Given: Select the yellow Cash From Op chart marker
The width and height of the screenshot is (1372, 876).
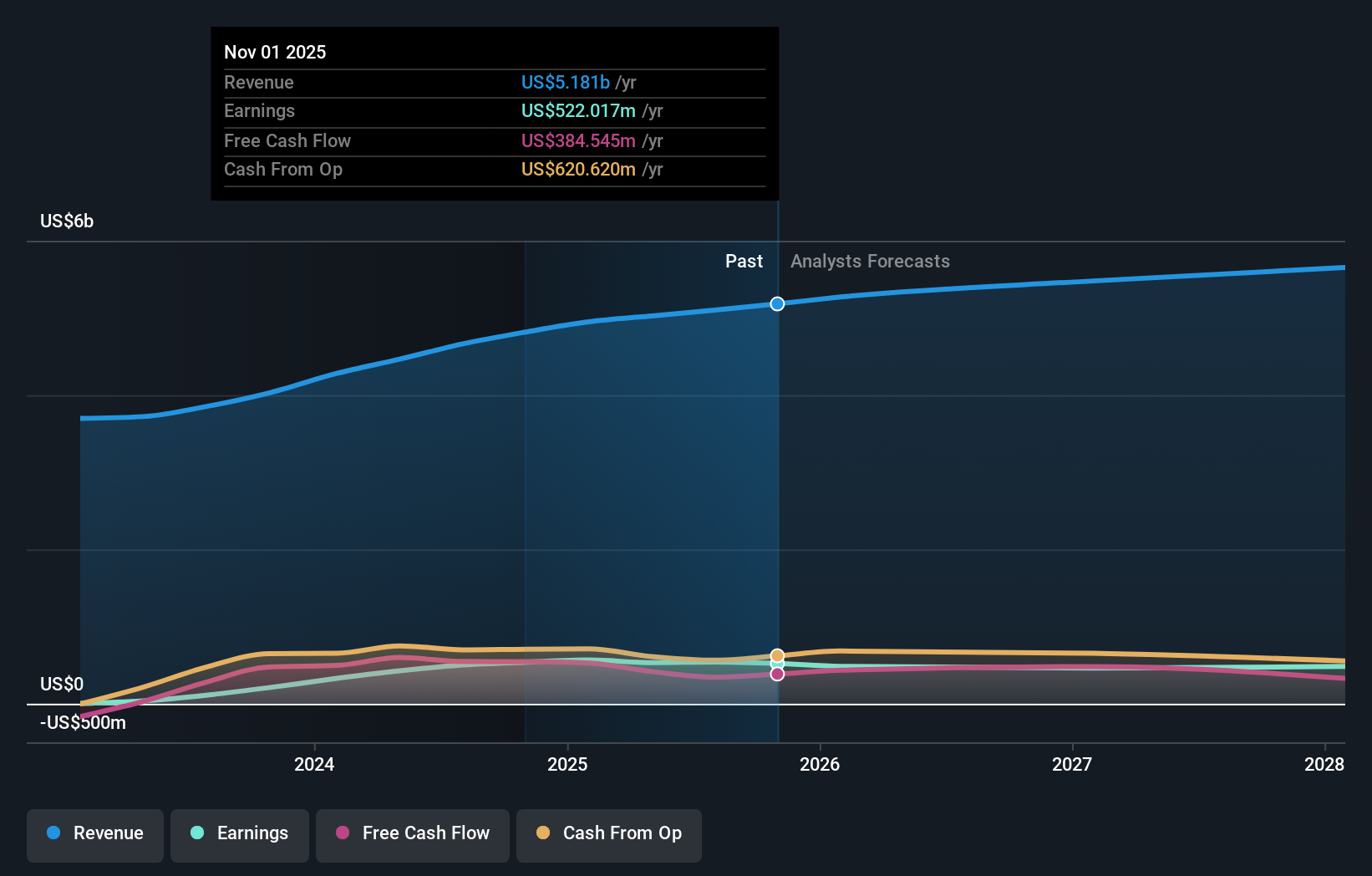Looking at the screenshot, I should click(x=777, y=654).
